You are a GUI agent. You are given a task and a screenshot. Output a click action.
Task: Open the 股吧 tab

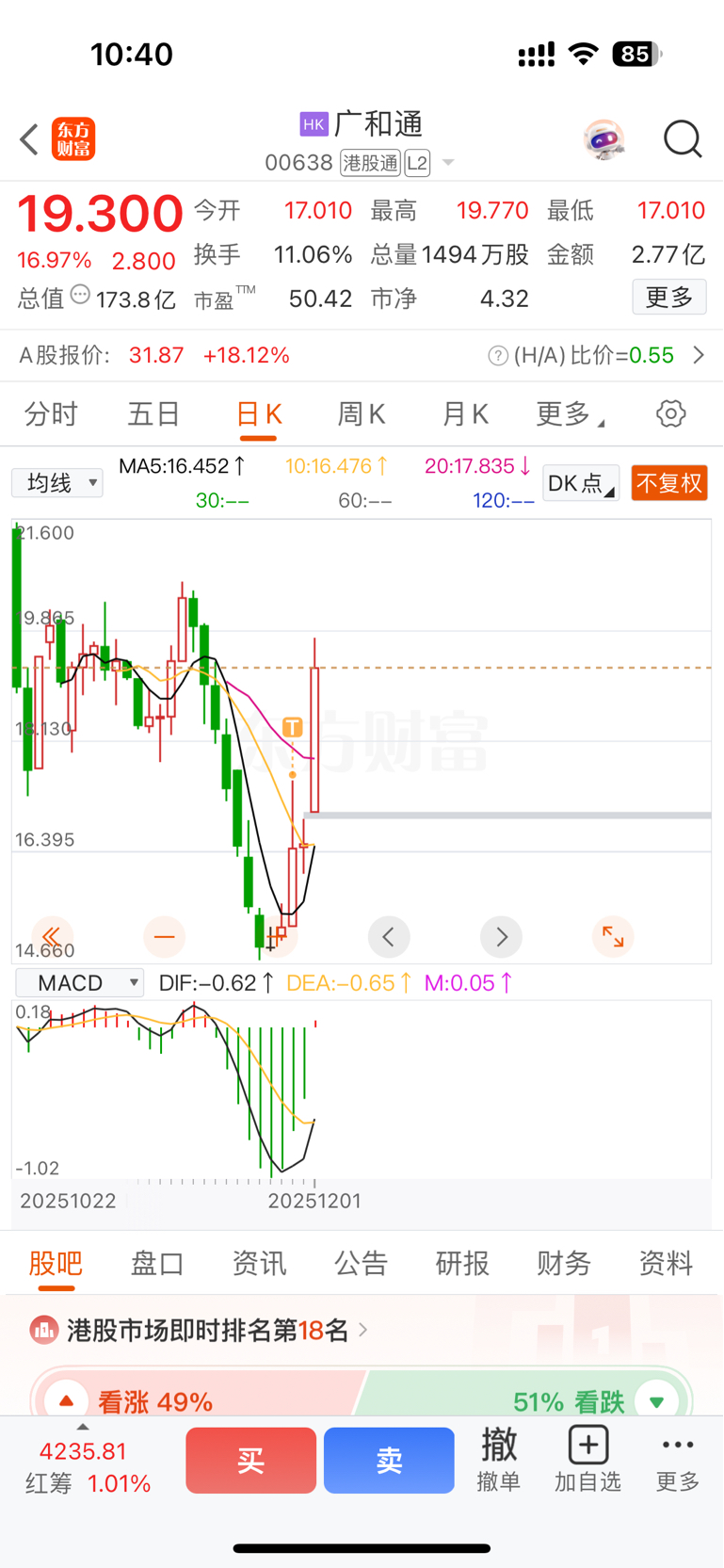pos(56,1263)
